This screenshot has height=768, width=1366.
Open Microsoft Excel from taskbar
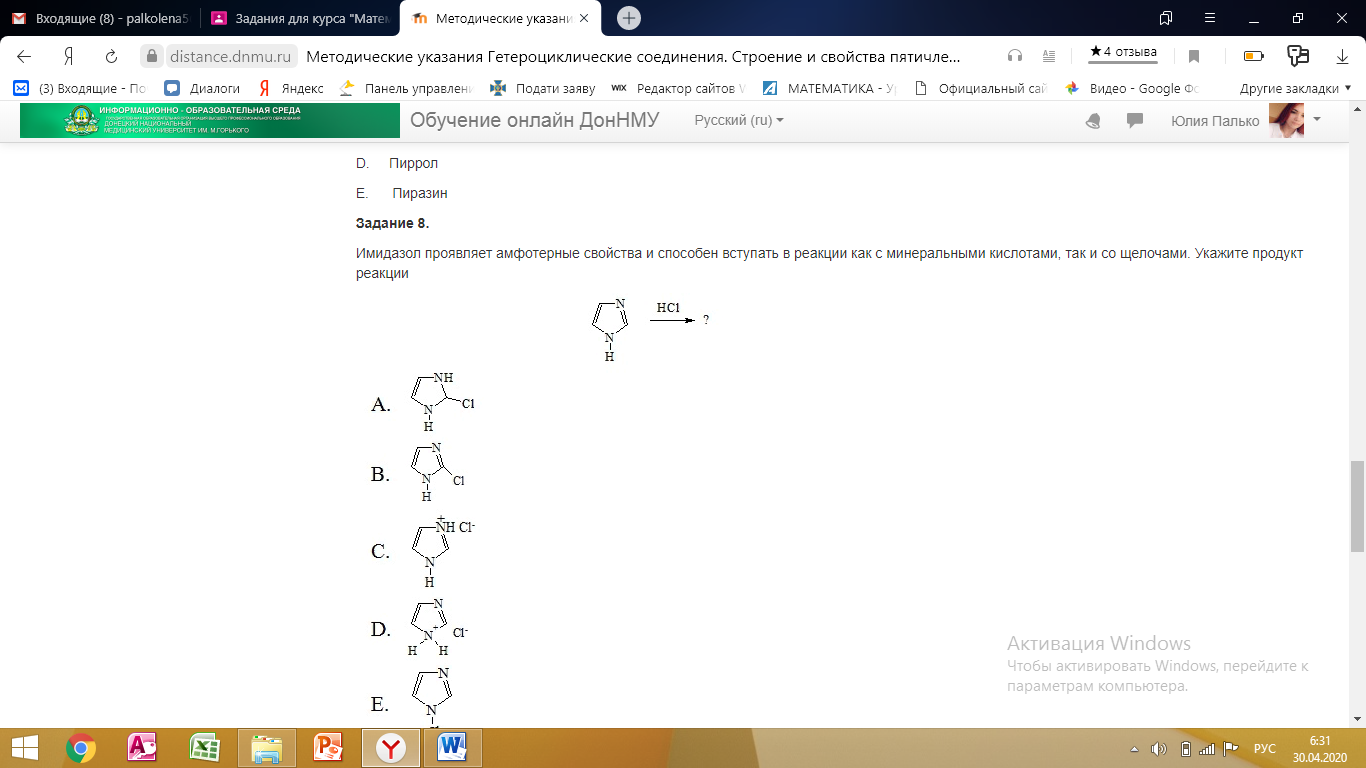coord(205,748)
